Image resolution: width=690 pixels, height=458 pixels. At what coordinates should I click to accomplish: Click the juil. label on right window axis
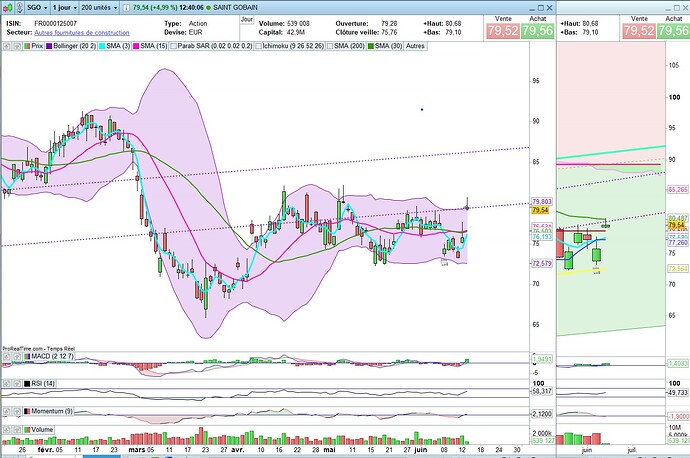[632, 450]
